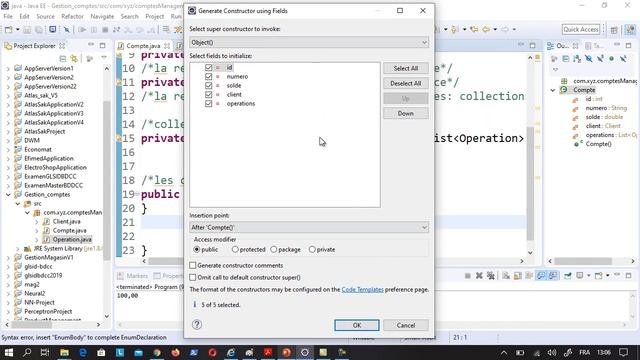Confirm the dialog with OK
Screen dimensions: 640x360
click(357, 325)
